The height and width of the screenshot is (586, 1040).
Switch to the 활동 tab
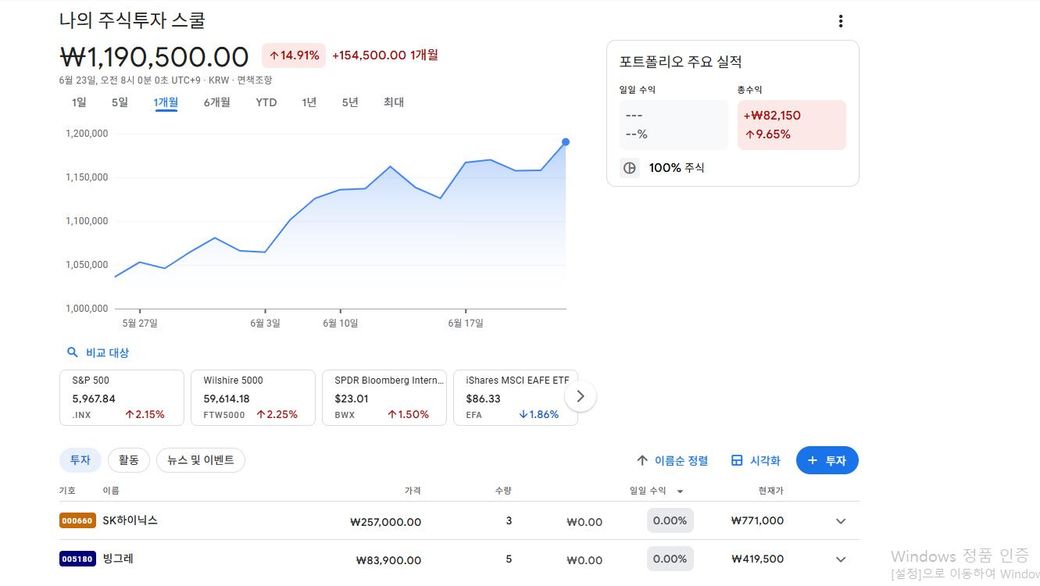pos(129,460)
